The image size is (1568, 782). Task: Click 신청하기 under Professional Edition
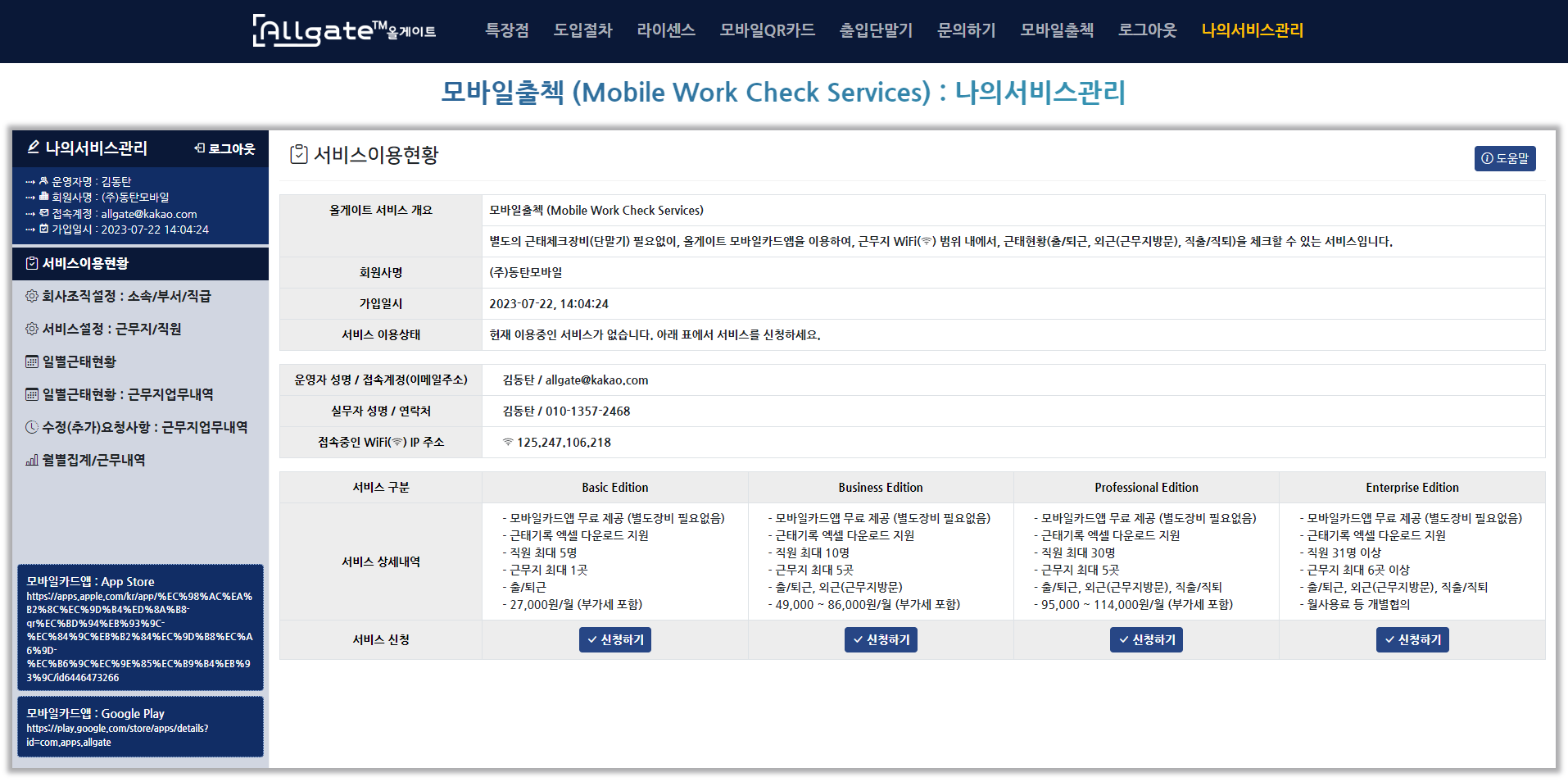click(1146, 639)
